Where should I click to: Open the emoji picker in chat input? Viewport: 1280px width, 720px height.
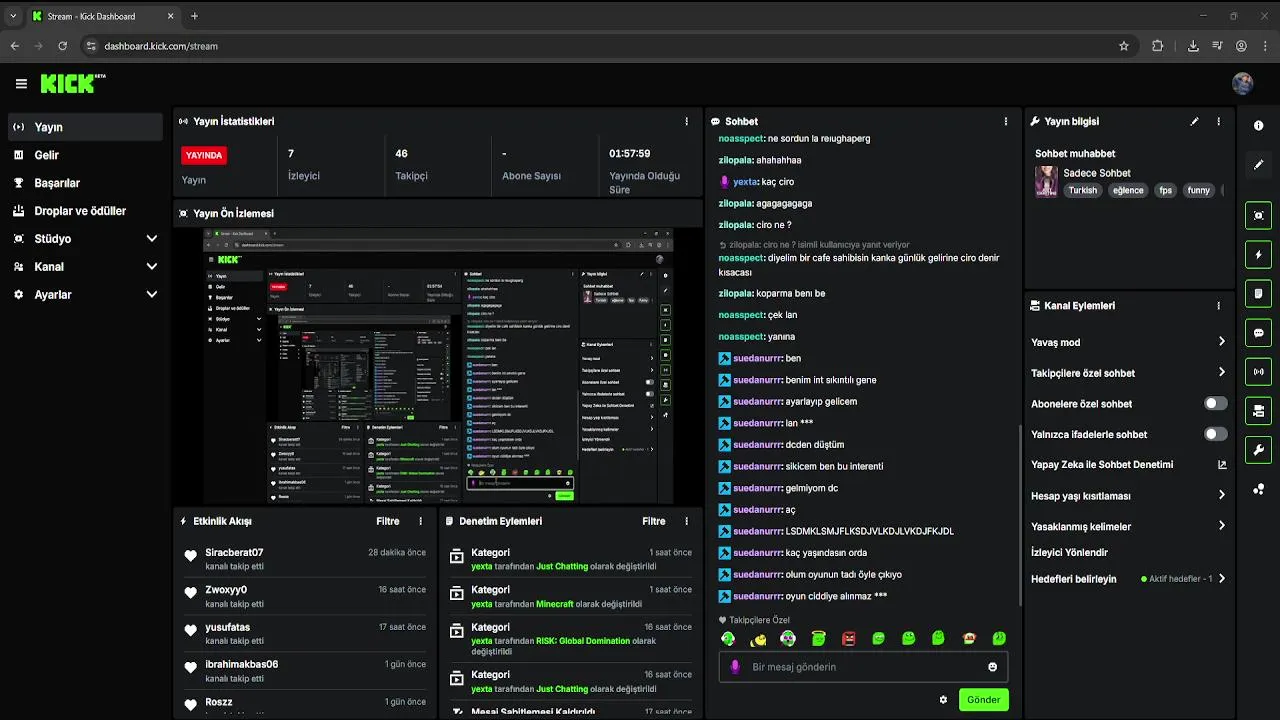(992, 667)
